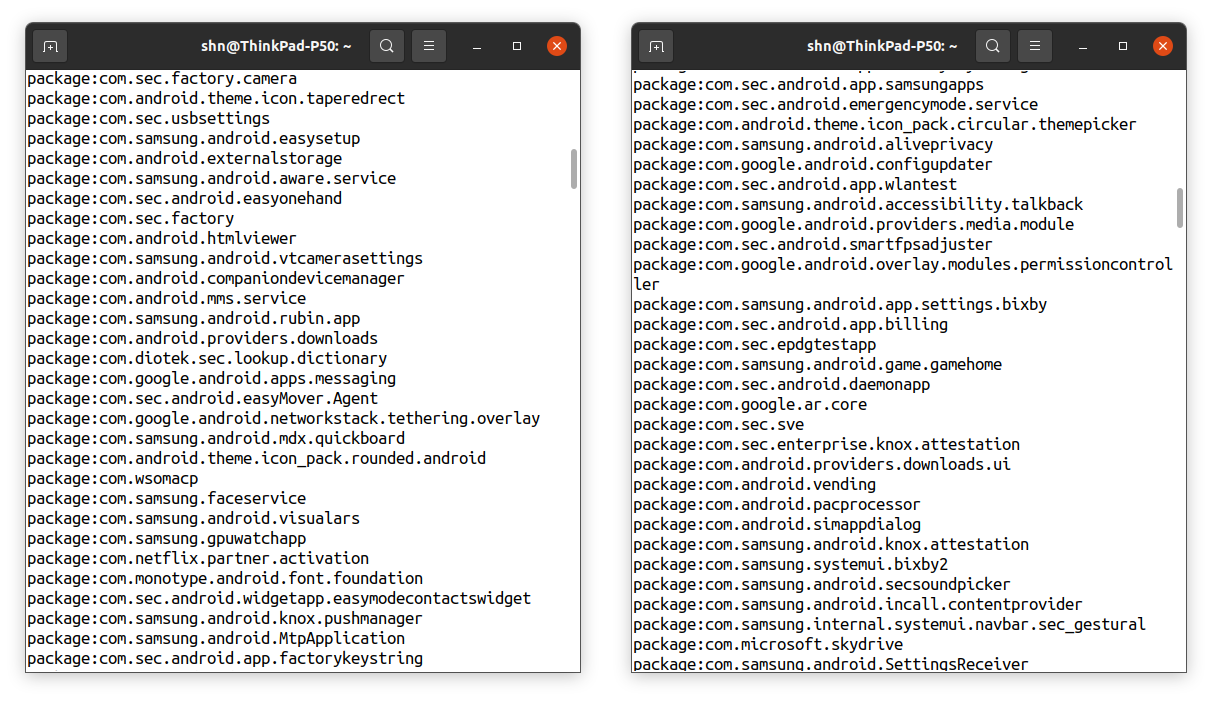Screen dimensions: 1212x701
Task: Click 'package:com.sec.android.emergencymode.service' line
Action: 836,104
